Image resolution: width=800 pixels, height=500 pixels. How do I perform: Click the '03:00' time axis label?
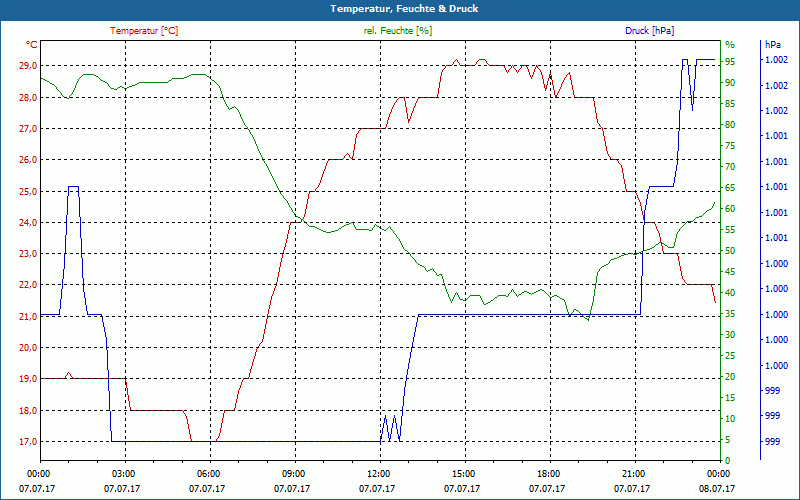pos(123,473)
